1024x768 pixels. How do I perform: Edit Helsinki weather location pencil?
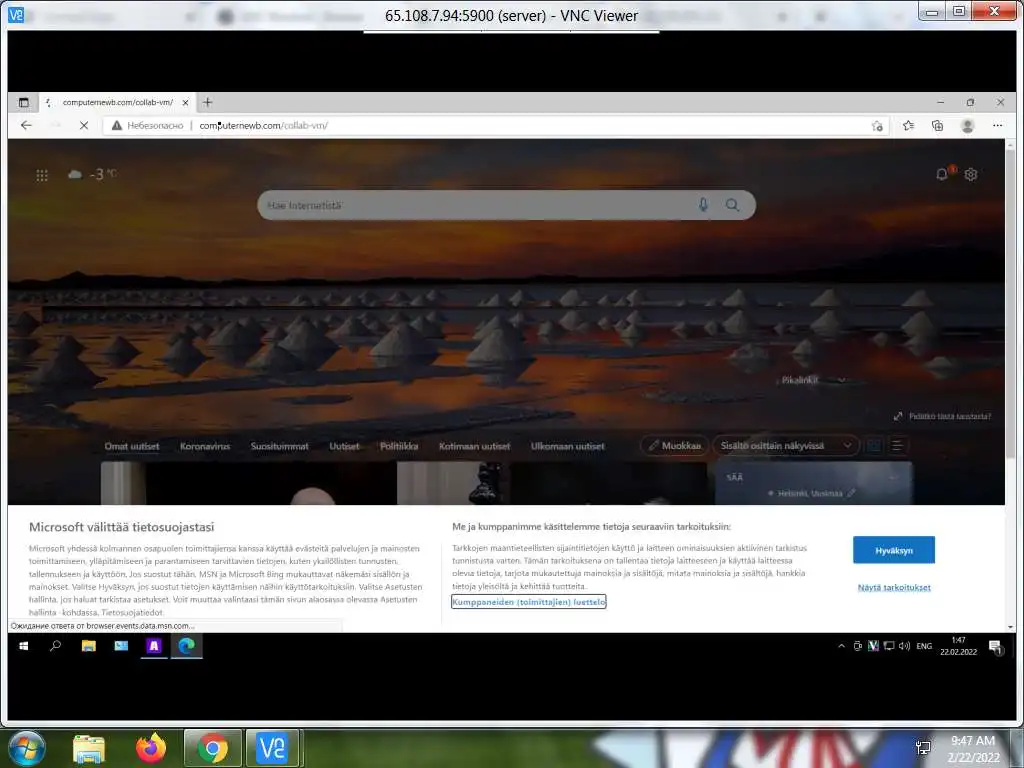[x=851, y=493]
